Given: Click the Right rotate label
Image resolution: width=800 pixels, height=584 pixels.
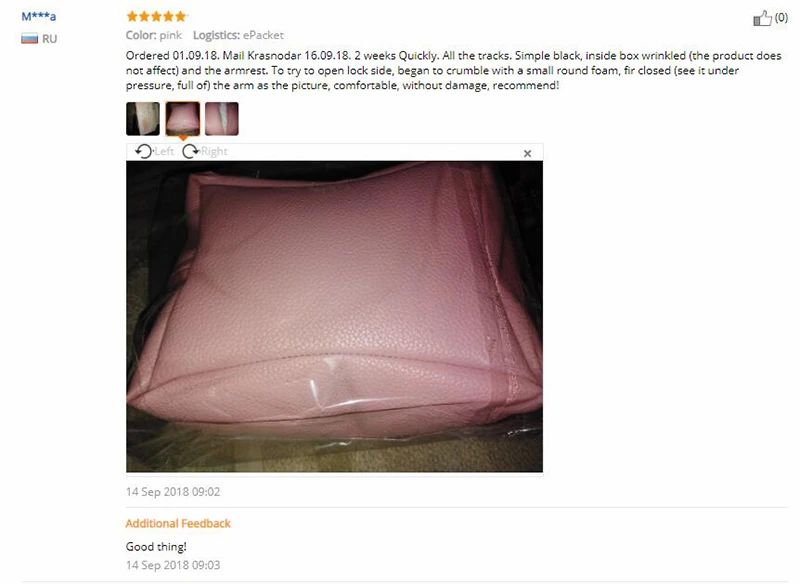Looking at the screenshot, I should [x=214, y=151].
